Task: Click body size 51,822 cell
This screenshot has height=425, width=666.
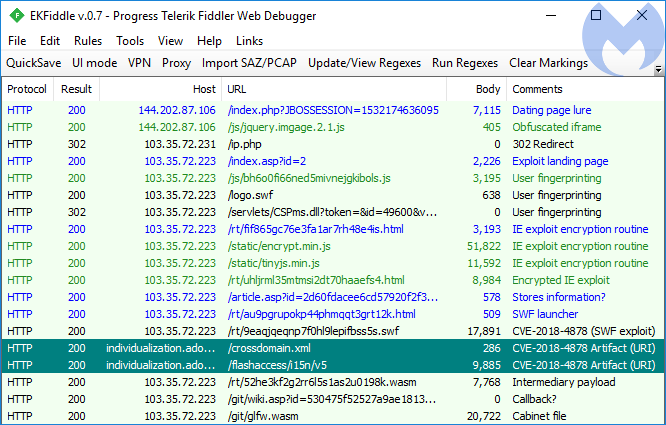Action: point(484,246)
